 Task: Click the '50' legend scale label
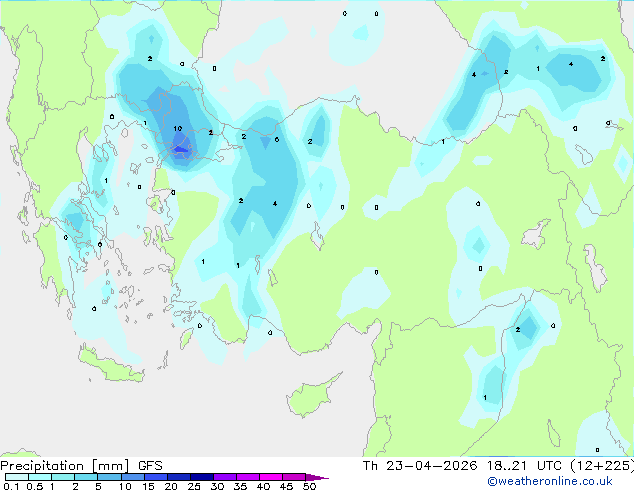click(309, 486)
